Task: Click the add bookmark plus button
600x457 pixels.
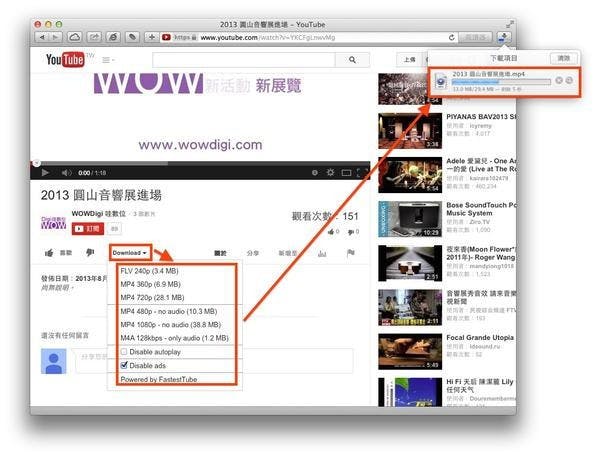Action: click(x=152, y=37)
